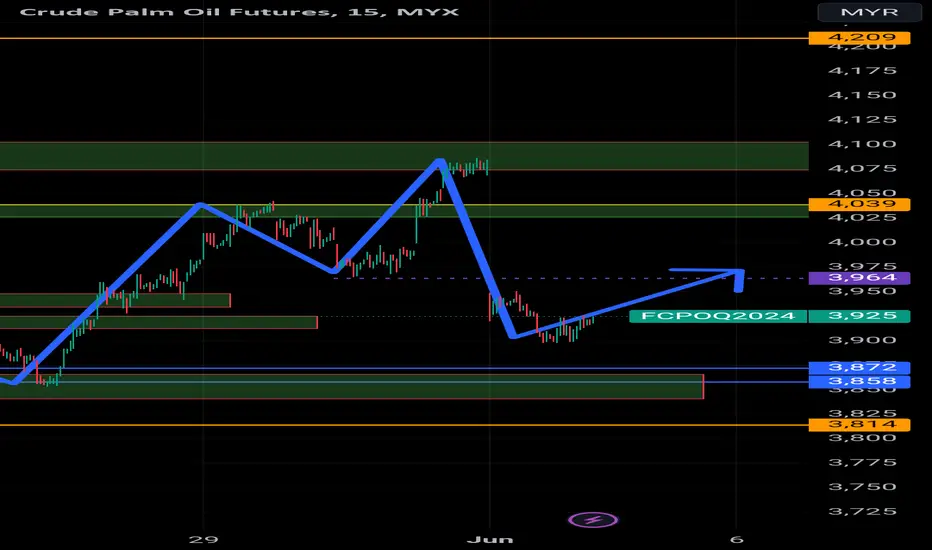Click the FCPOQ2024 symbol label
Image resolution: width=932 pixels, height=550 pixels.
(718, 316)
